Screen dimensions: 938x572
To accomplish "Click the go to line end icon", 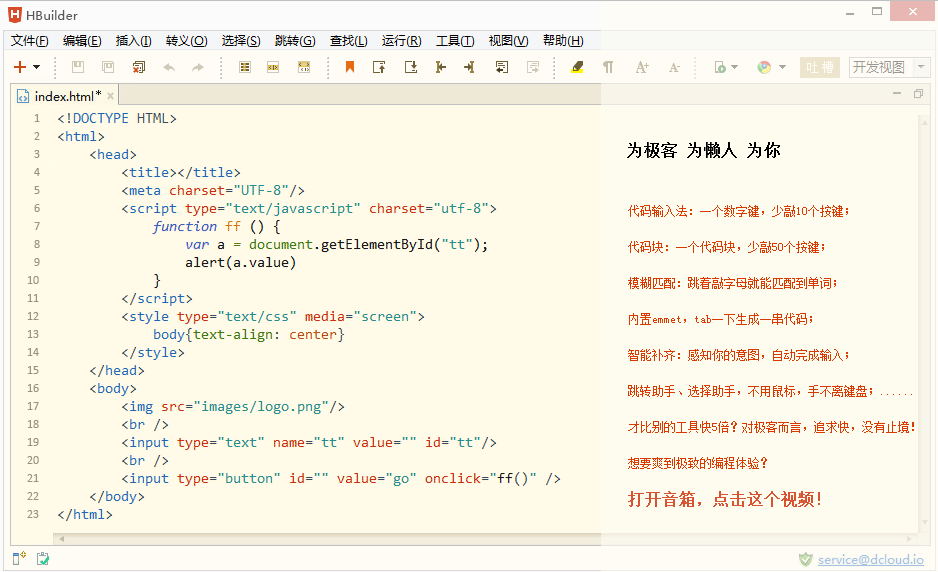I will point(470,67).
